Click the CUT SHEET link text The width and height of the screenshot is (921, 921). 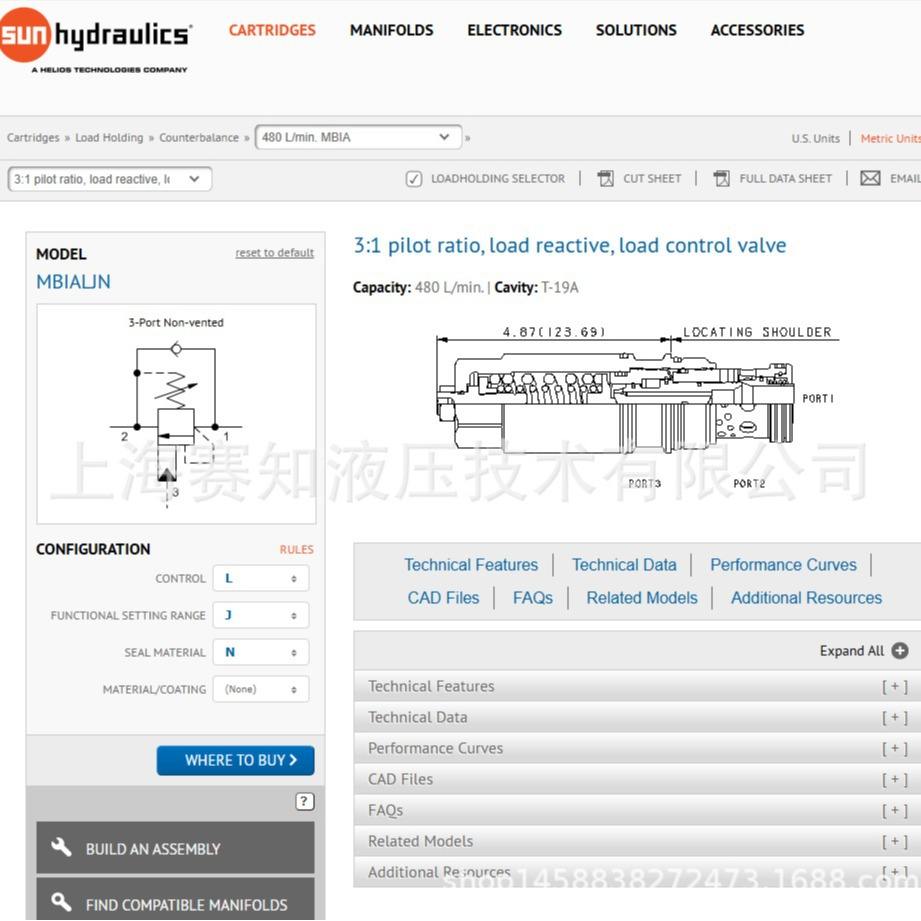pos(652,179)
